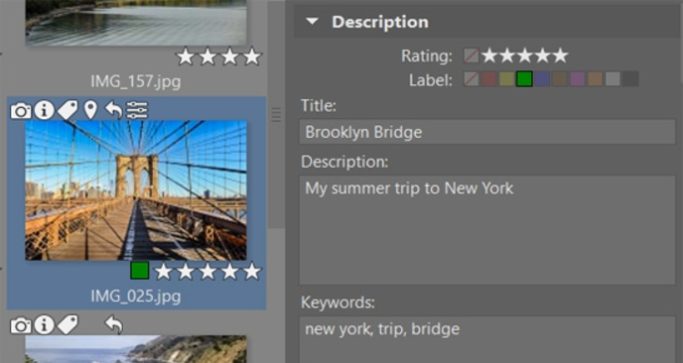Click adjustment sliders icon on IMG_025
The width and height of the screenshot is (683, 363).
[137, 110]
